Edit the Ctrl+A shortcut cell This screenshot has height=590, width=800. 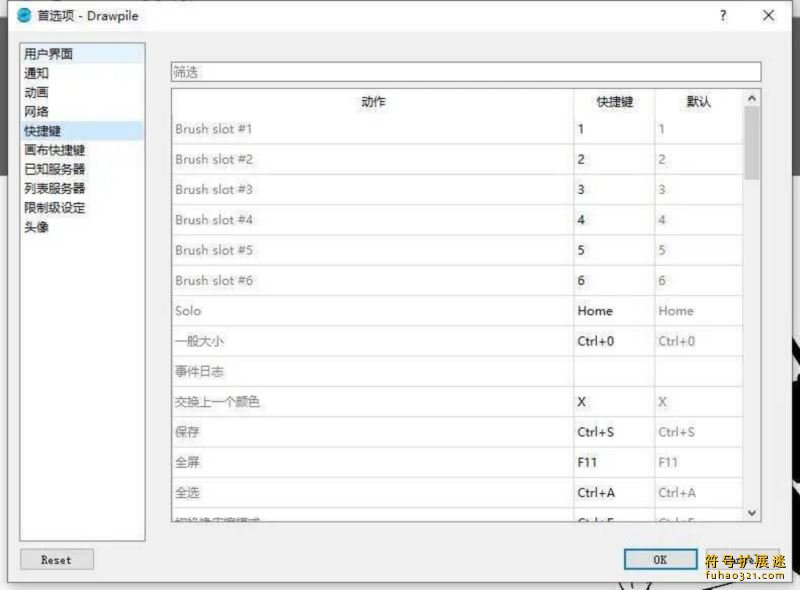(x=614, y=493)
